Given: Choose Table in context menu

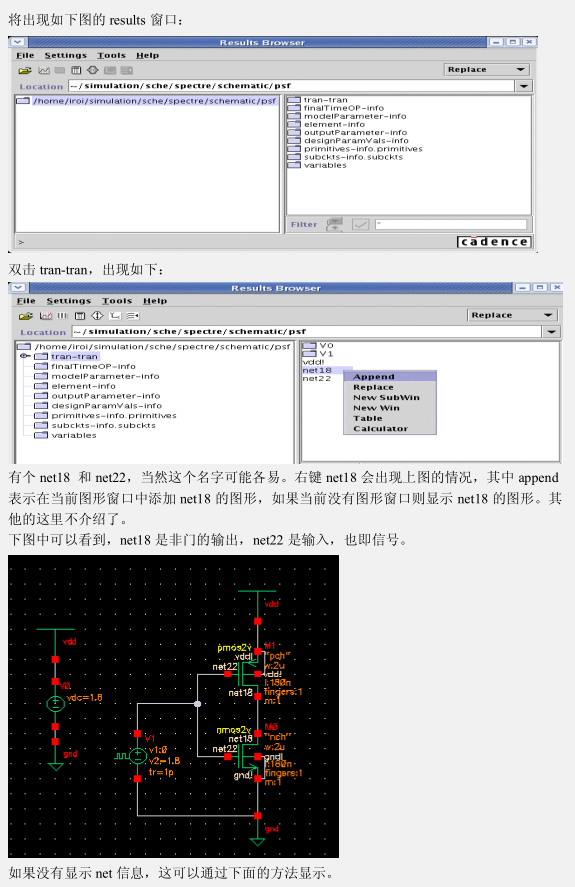Looking at the screenshot, I should click(390, 419).
